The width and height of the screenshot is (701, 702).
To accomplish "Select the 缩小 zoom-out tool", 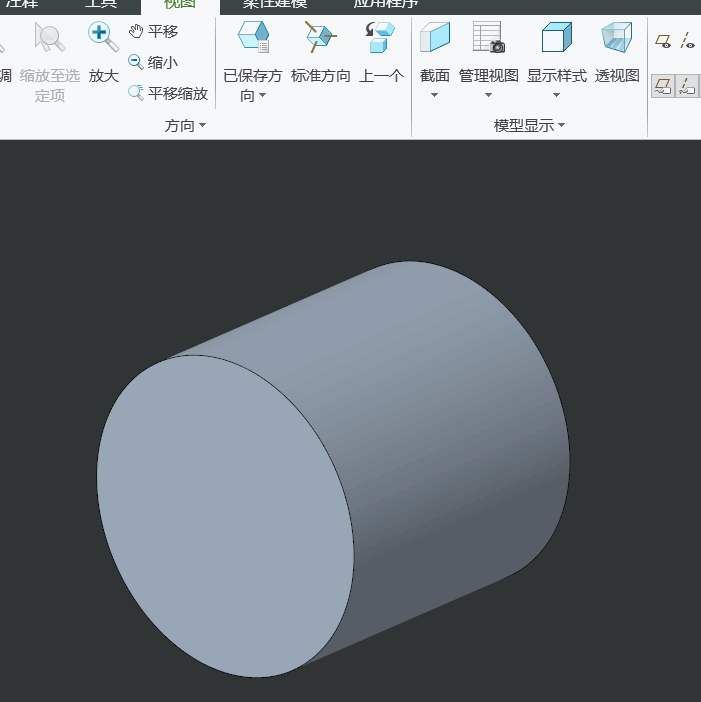I will point(153,62).
